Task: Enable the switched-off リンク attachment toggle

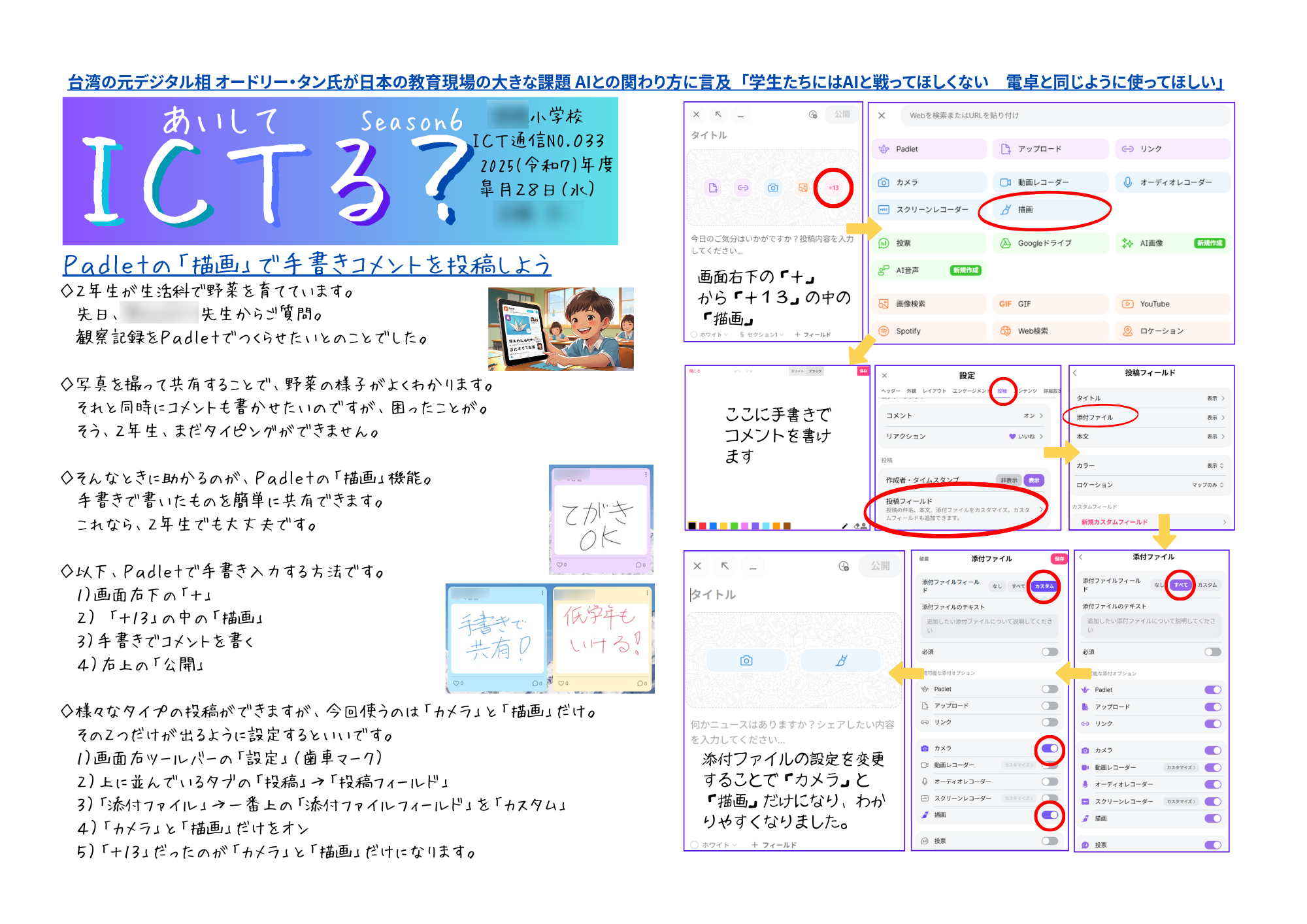Action: click(1050, 722)
